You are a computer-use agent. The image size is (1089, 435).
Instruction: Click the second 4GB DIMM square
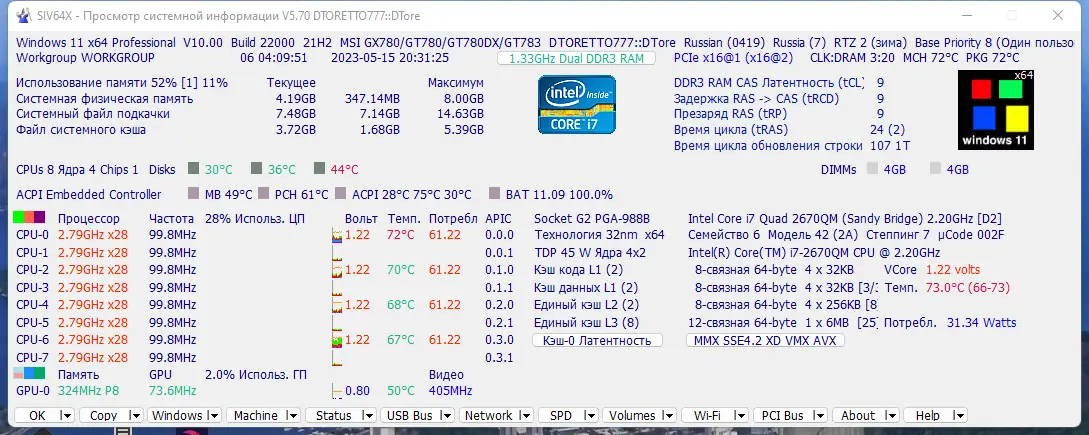tap(936, 169)
